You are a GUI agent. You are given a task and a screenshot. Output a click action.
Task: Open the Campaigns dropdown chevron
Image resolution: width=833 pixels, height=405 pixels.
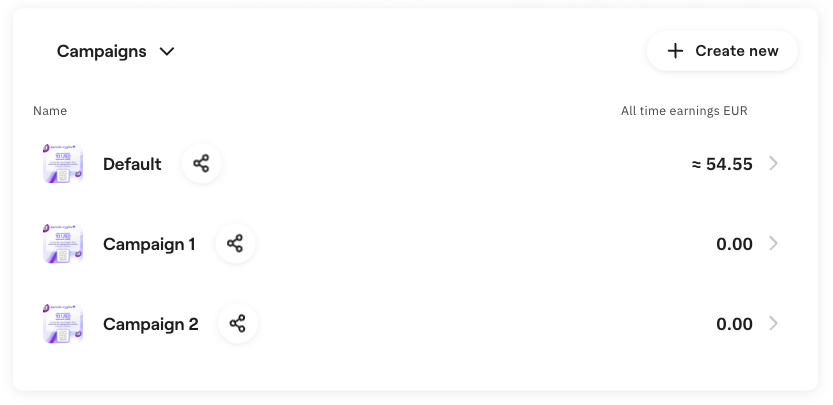(x=167, y=52)
